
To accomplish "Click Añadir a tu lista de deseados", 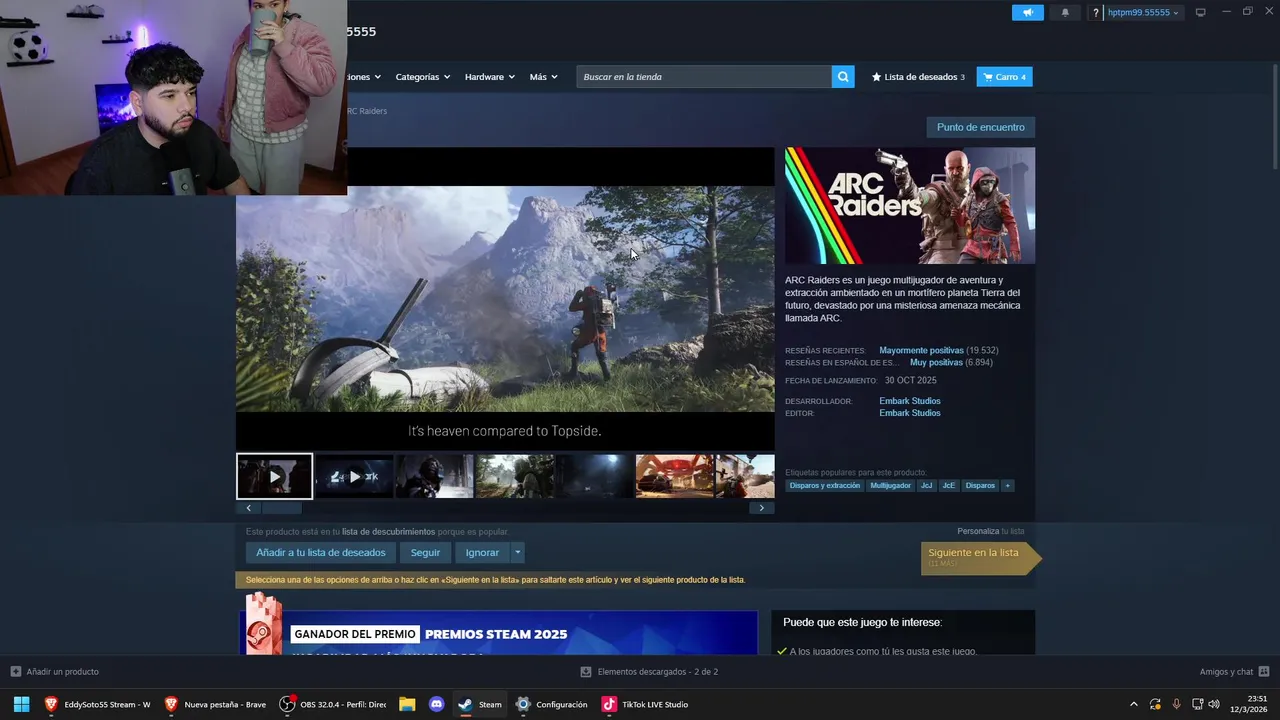I will point(321,552).
